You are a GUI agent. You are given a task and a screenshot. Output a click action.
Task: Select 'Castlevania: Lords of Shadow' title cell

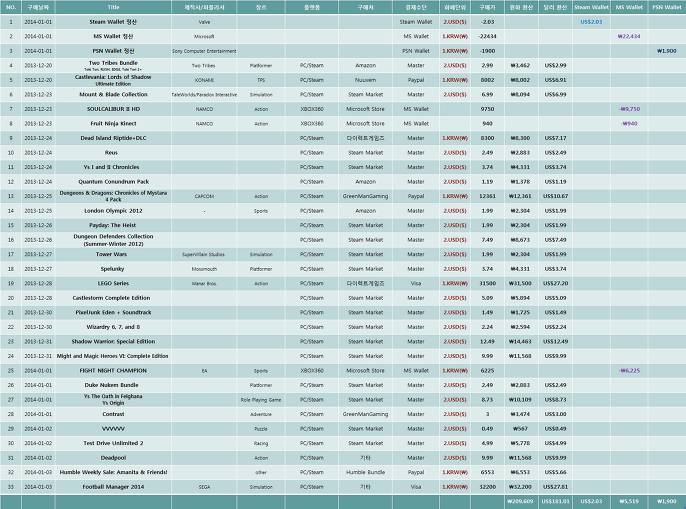(113, 80)
